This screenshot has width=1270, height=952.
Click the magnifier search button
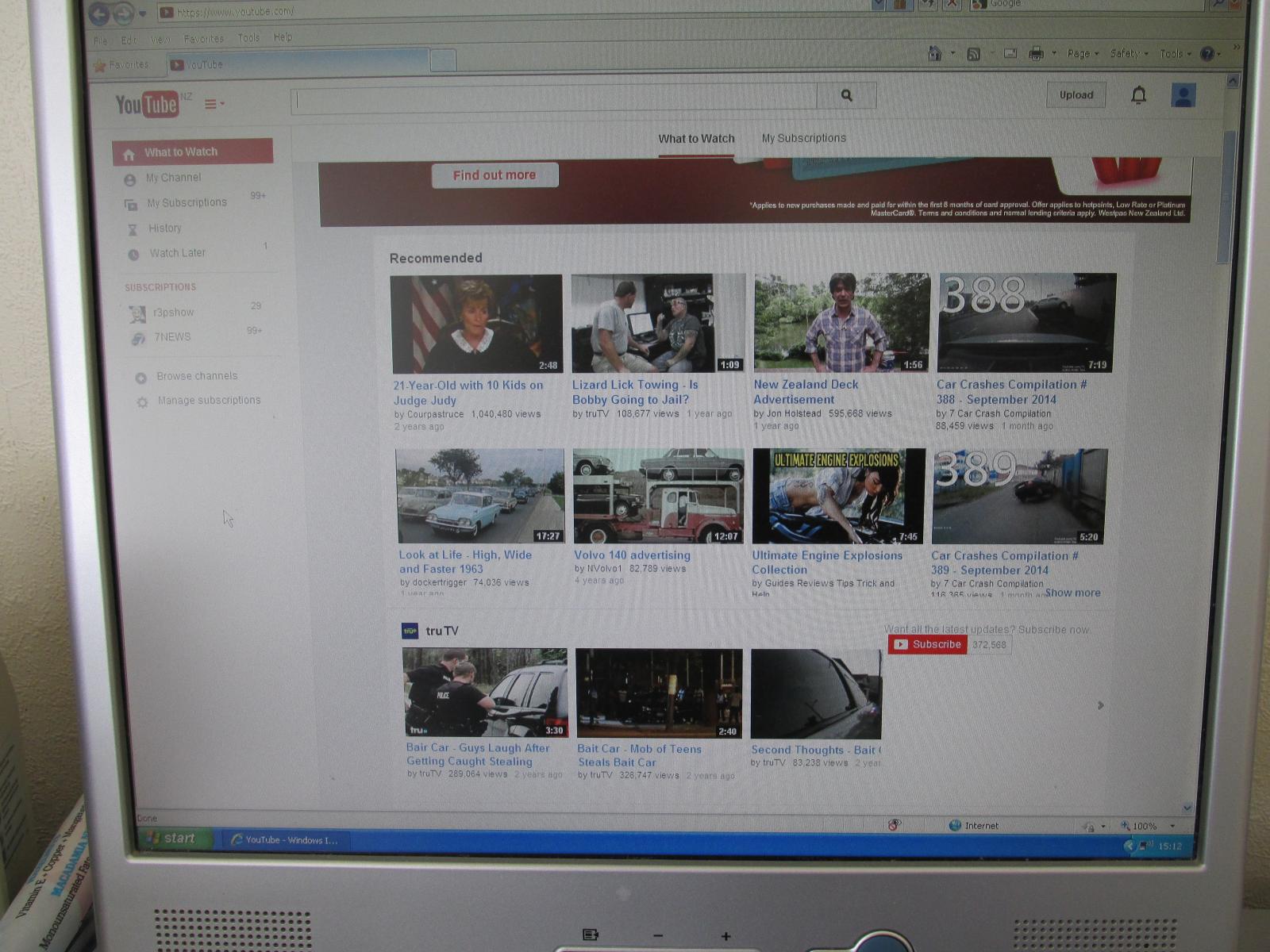(847, 96)
